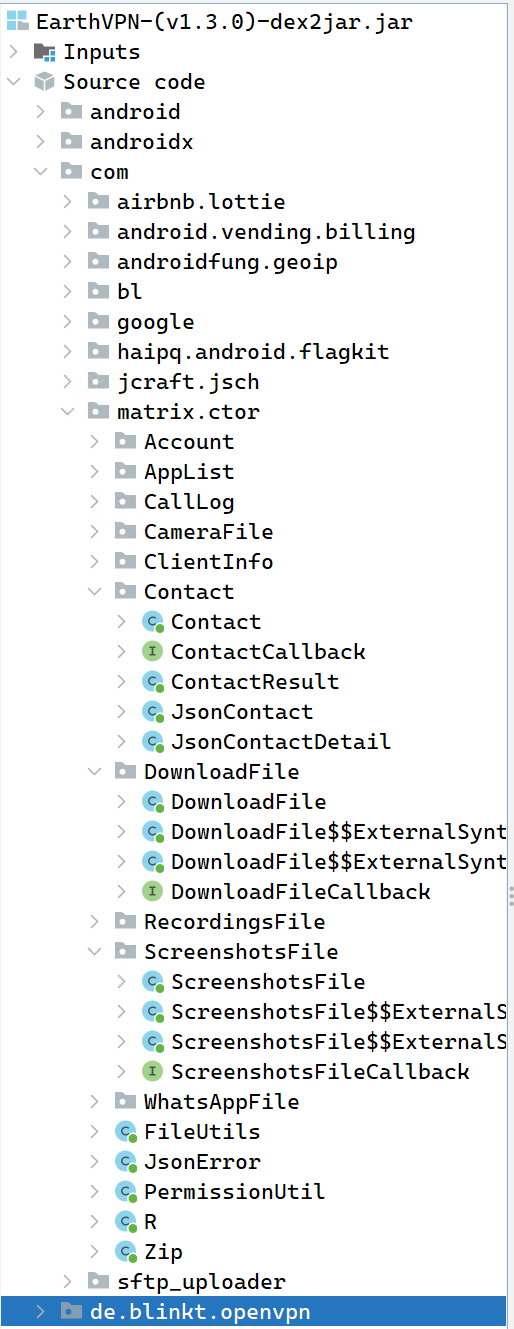Collapse the ScreenshotsFile package
514x1329 pixels.
pyautogui.click(x=94, y=952)
